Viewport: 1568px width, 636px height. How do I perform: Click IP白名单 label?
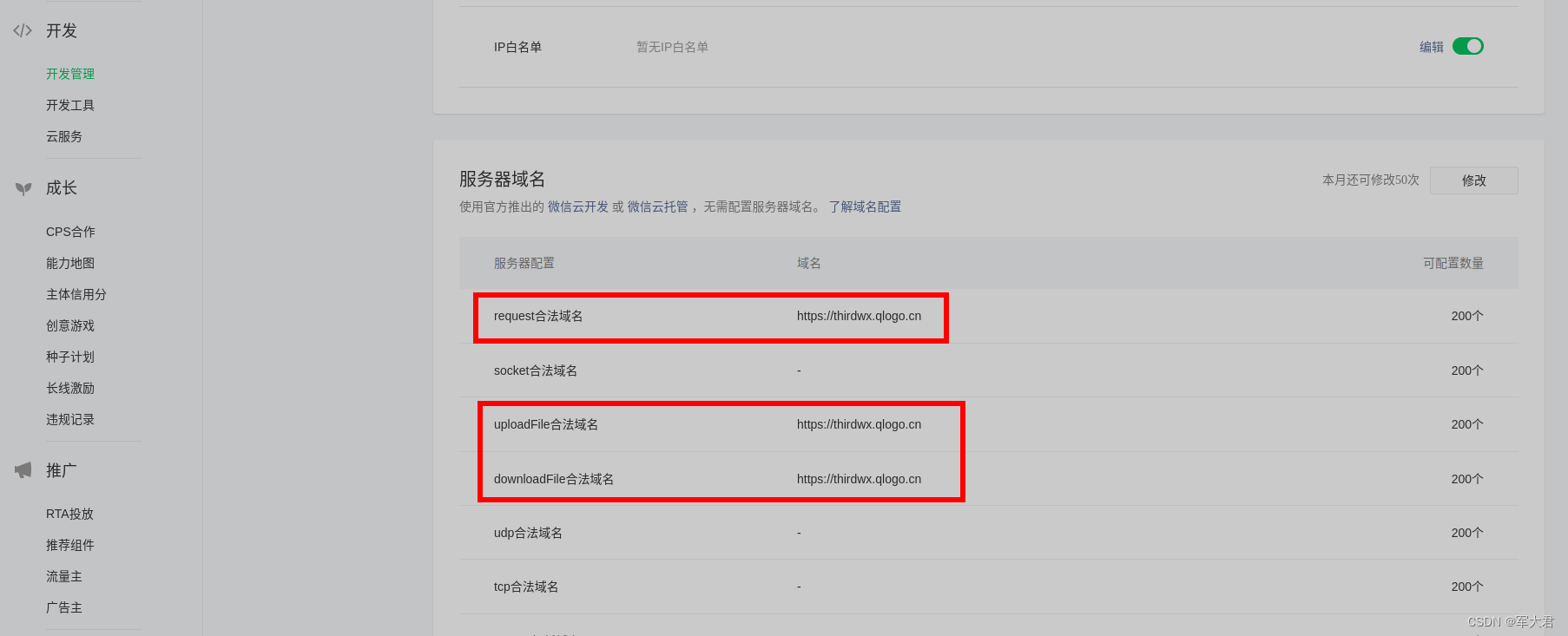pyautogui.click(x=518, y=47)
